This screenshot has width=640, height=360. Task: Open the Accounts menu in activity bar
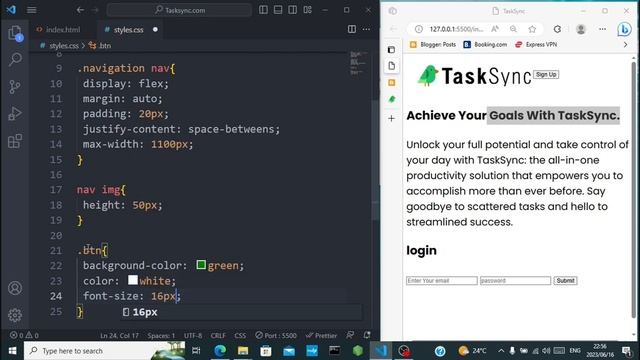pyautogui.click(x=15, y=288)
